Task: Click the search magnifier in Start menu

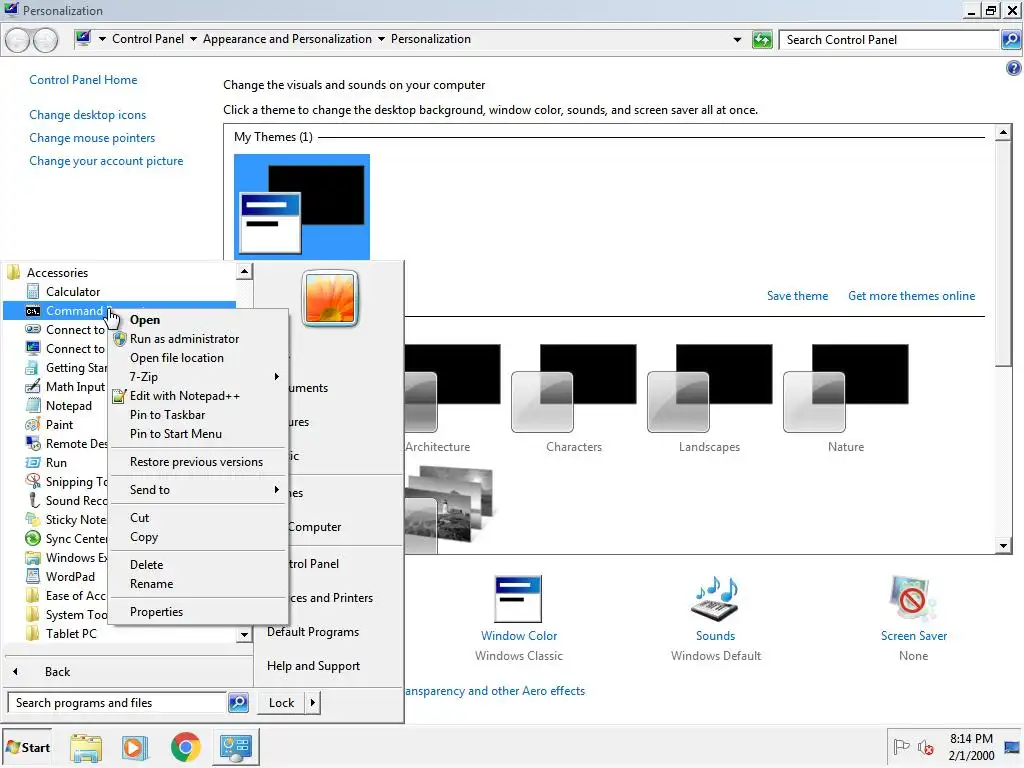Action: [x=238, y=703]
